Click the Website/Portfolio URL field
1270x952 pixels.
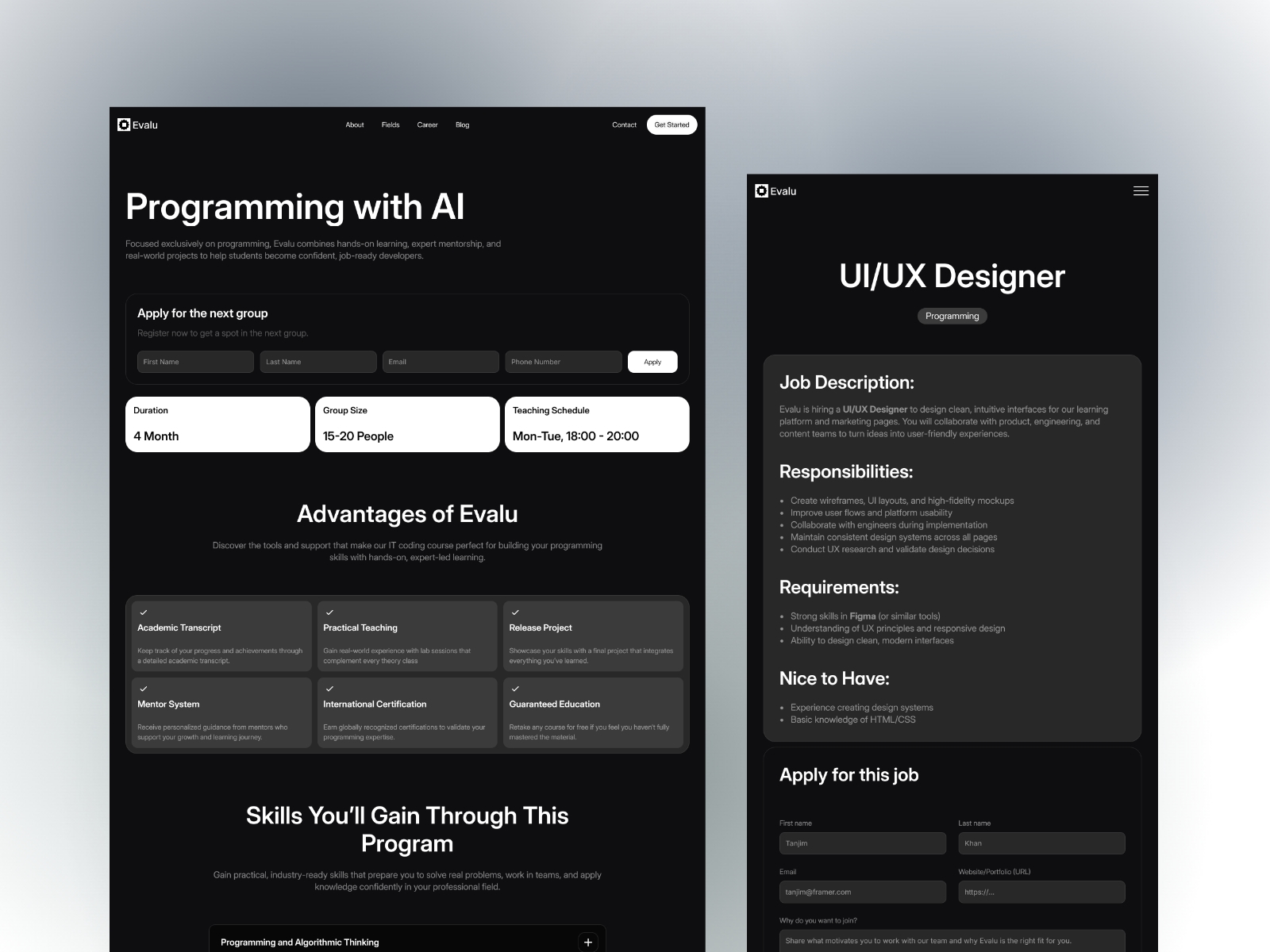pos(1041,892)
